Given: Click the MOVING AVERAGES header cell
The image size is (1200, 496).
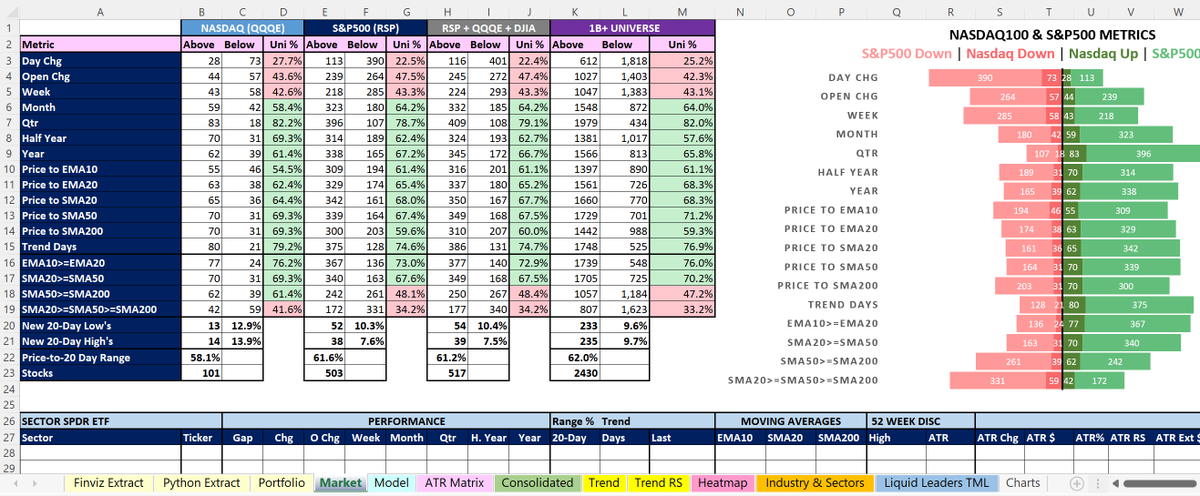Looking at the screenshot, I should 790,421.
